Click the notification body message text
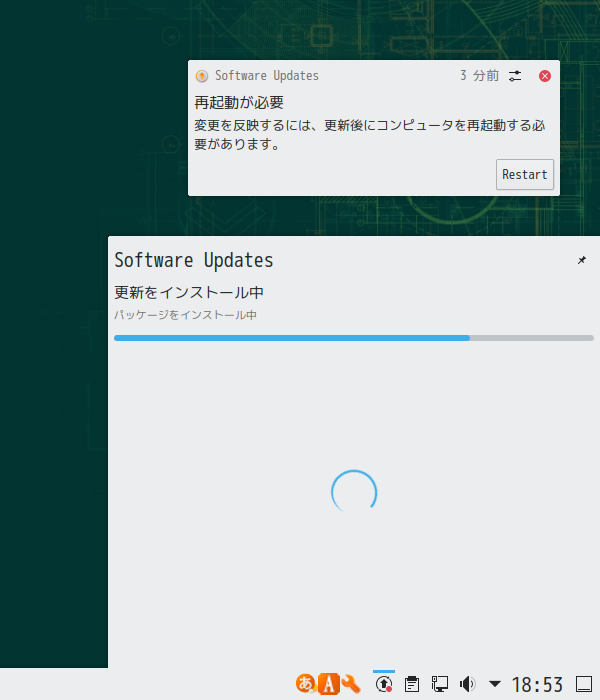The width and height of the screenshot is (600, 700). pos(370,134)
